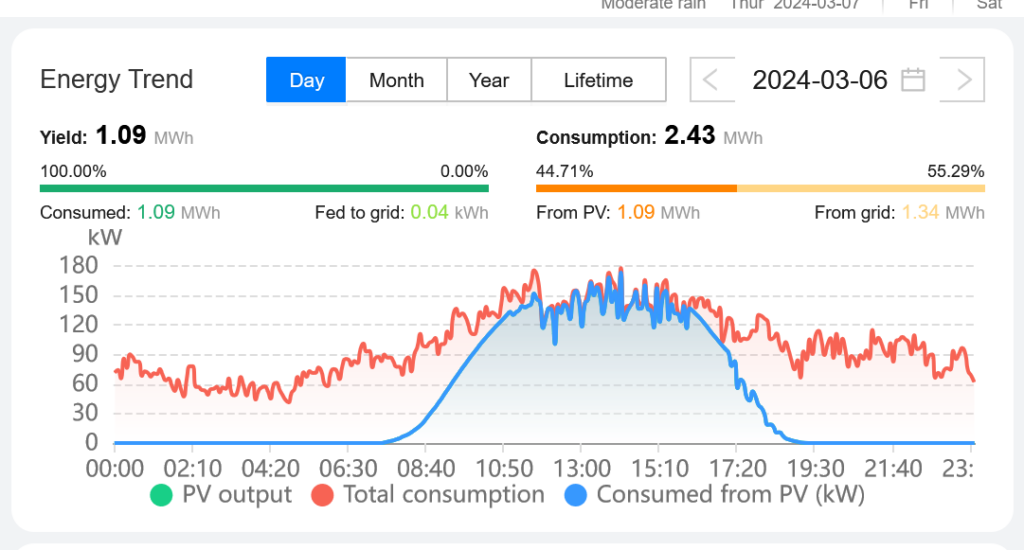The image size is (1024, 550).
Task: Click the Energy Trend heading
Action: click(117, 80)
